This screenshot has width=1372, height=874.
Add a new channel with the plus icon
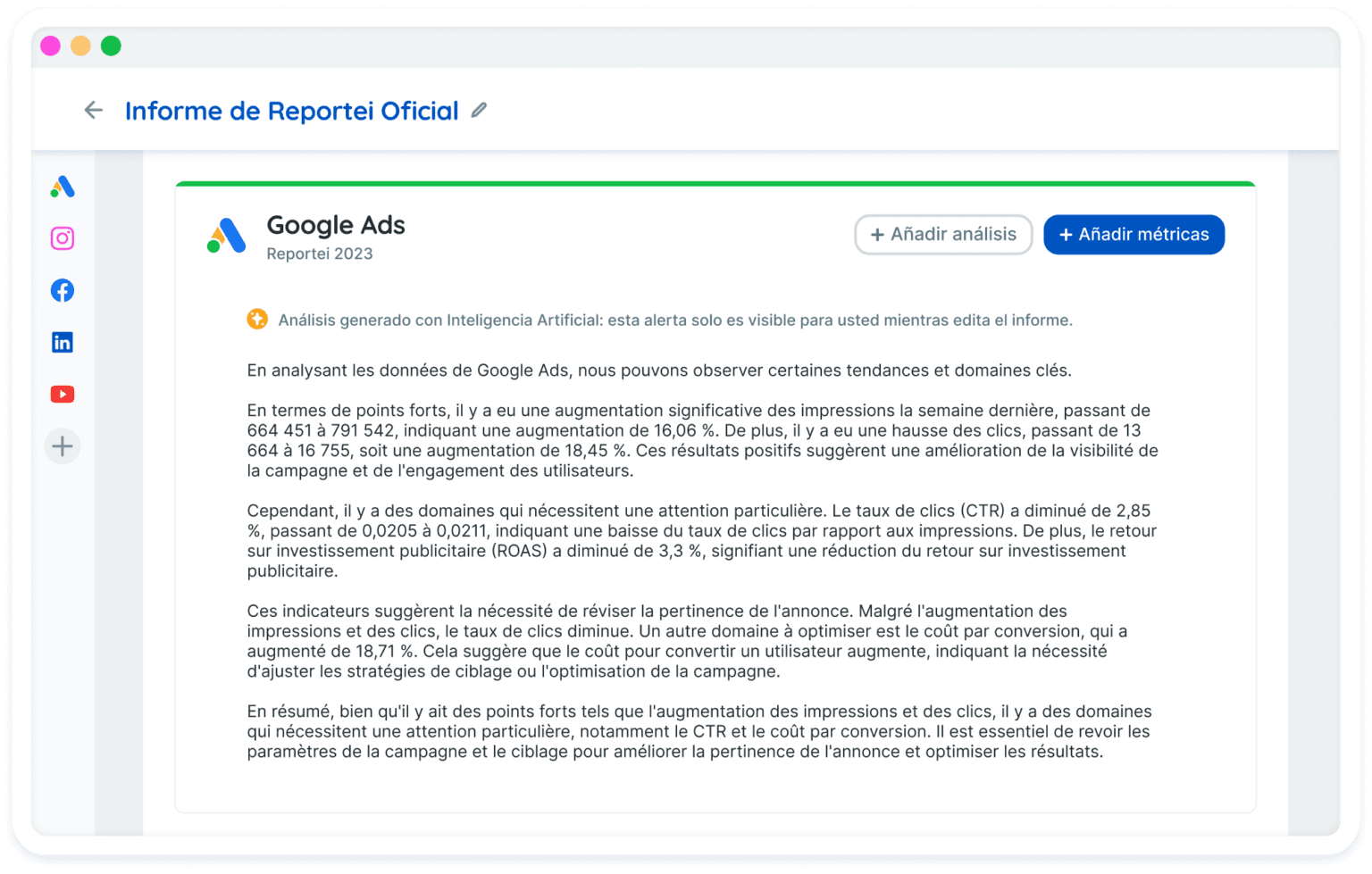point(63,445)
